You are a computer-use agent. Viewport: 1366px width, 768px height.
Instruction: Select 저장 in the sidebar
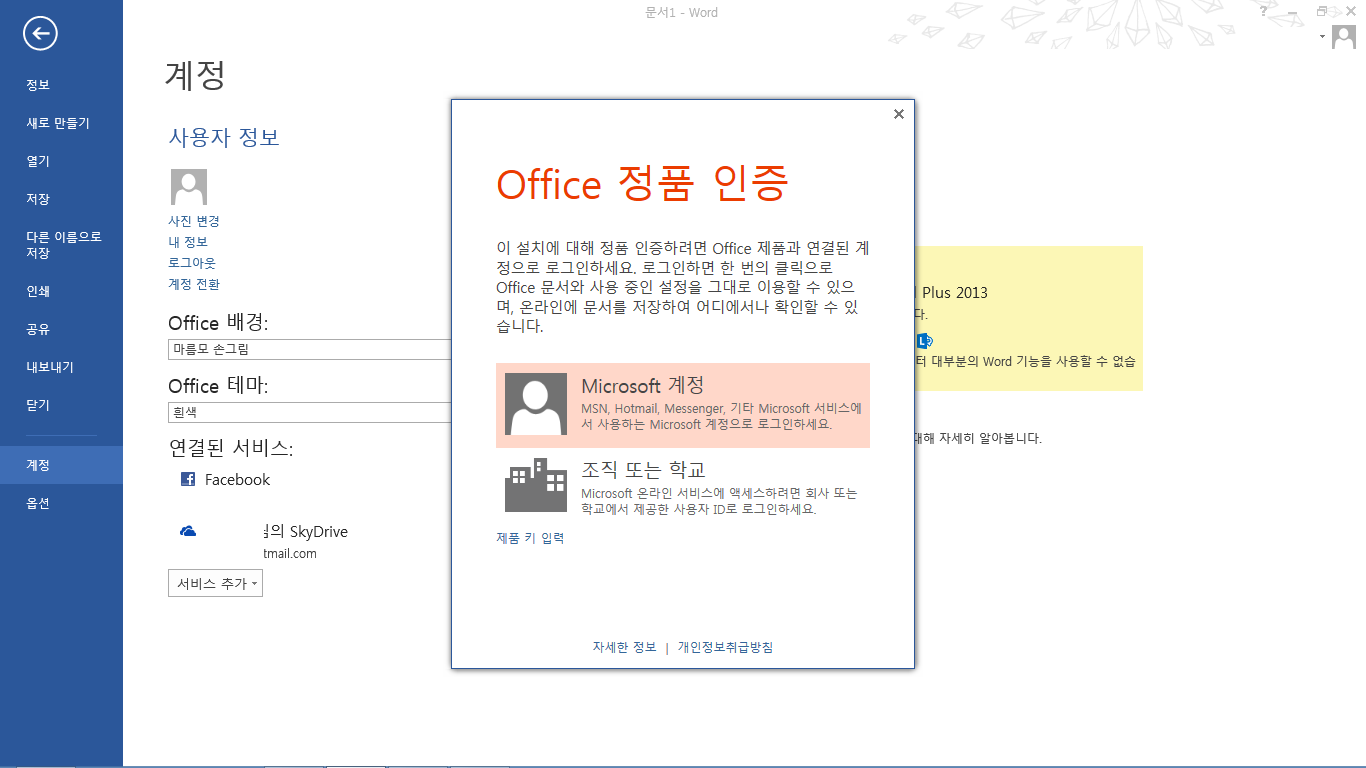click(61, 199)
